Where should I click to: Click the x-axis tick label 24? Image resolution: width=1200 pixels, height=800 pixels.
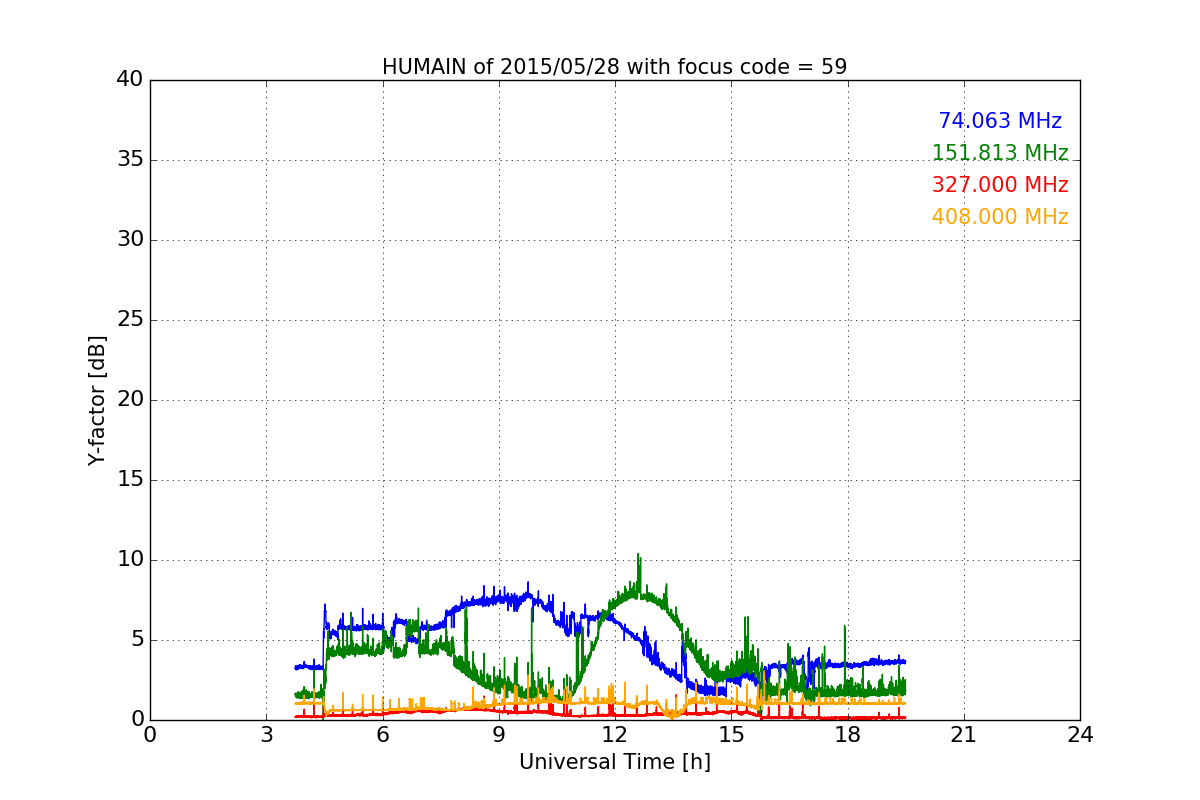pos(1080,735)
